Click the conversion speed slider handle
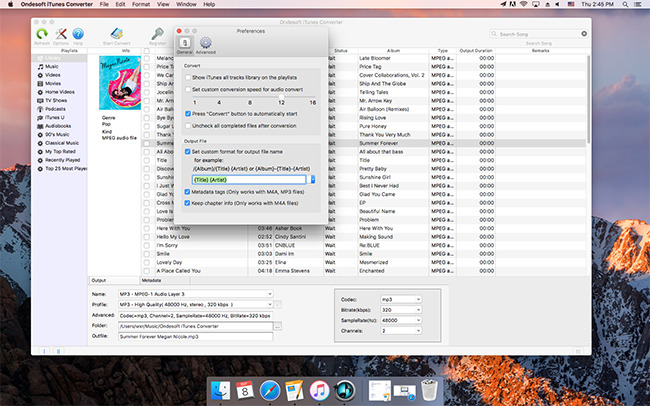650x406 pixels. point(281,96)
